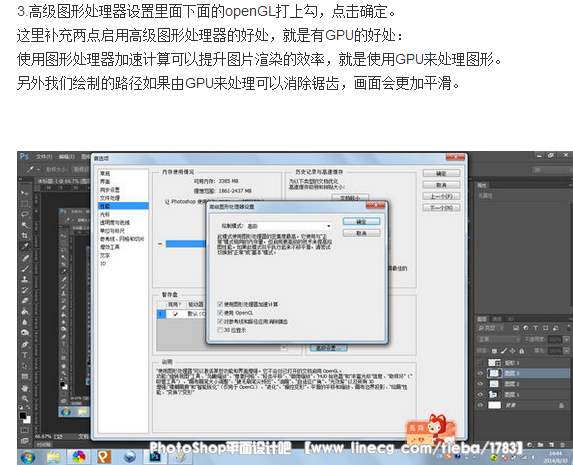Select the Horizontal Type tool
This screenshot has width=573, height=465.
24,355
